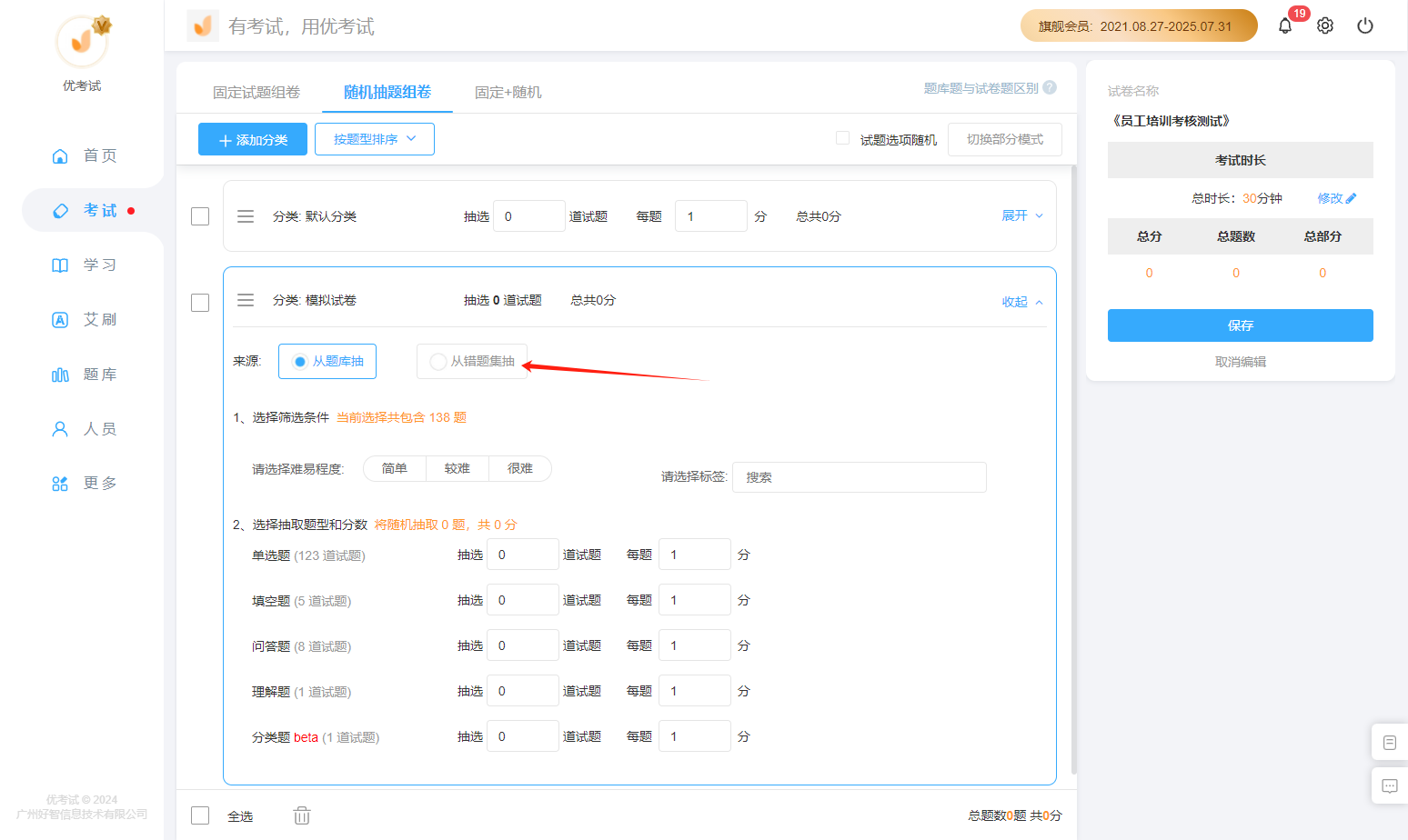The height and width of the screenshot is (840, 1408).
Task: Click the vertical scrollbar of category list
Action: [x=1073, y=470]
